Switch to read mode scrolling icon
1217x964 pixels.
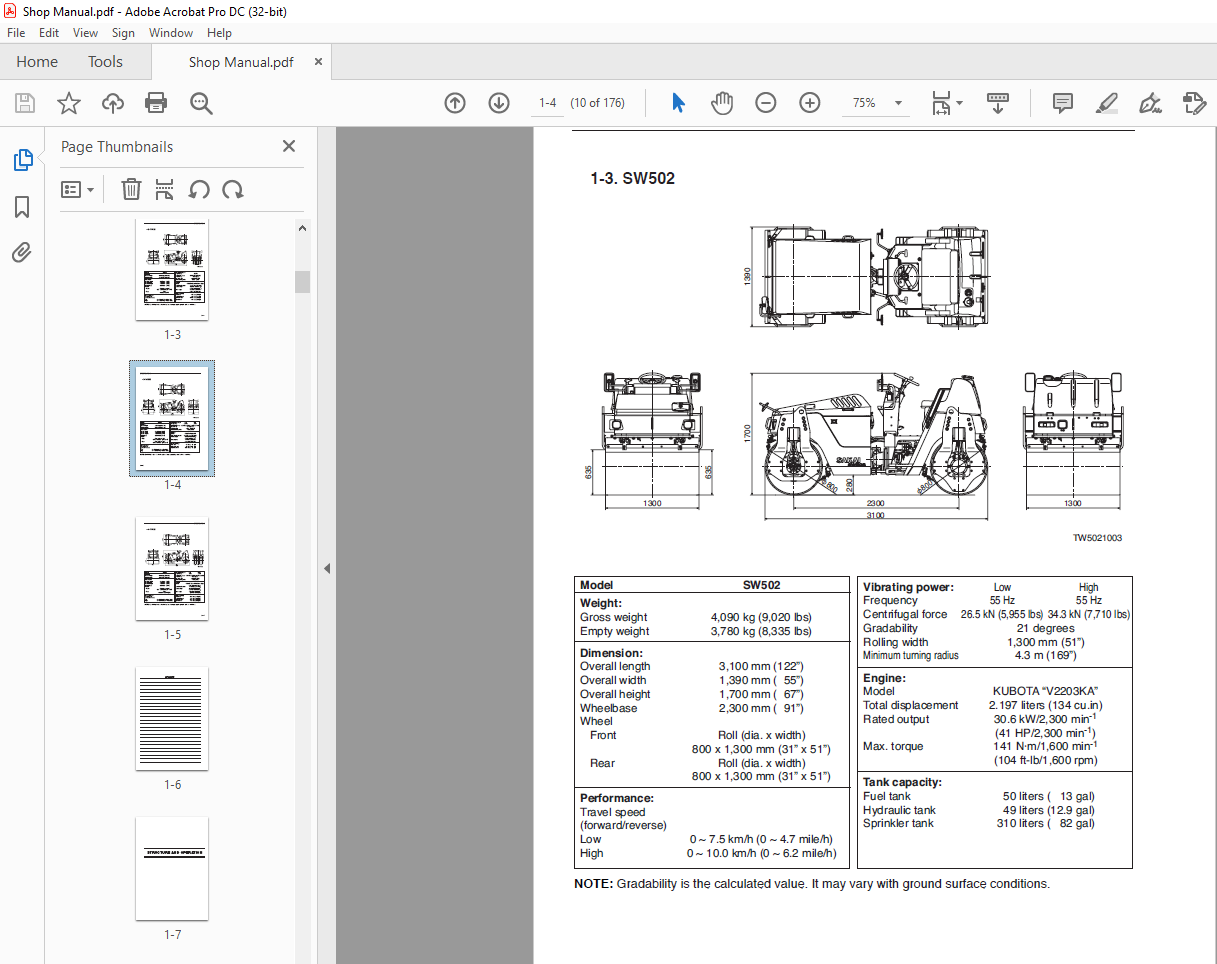pos(998,103)
